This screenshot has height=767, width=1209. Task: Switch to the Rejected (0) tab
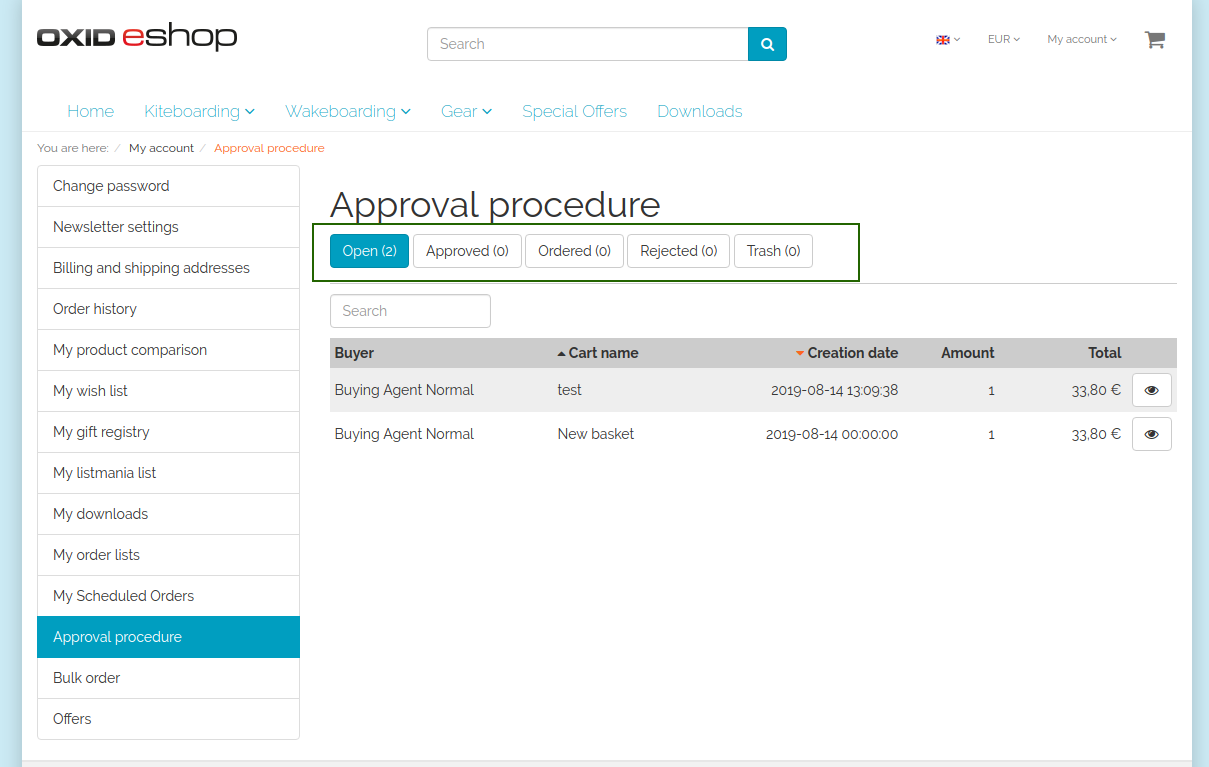tap(678, 251)
